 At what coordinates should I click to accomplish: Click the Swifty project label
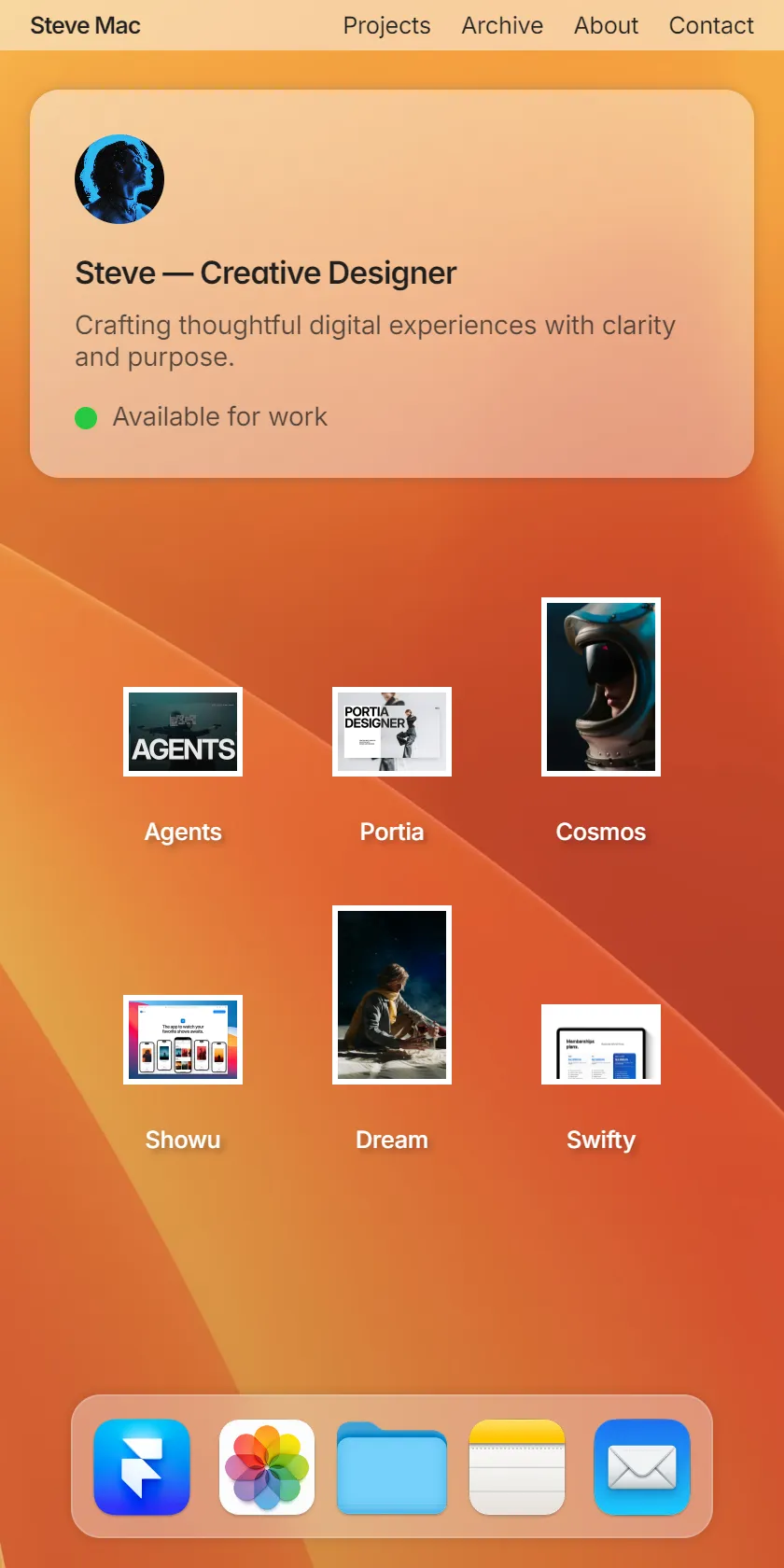click(601, 1140)
